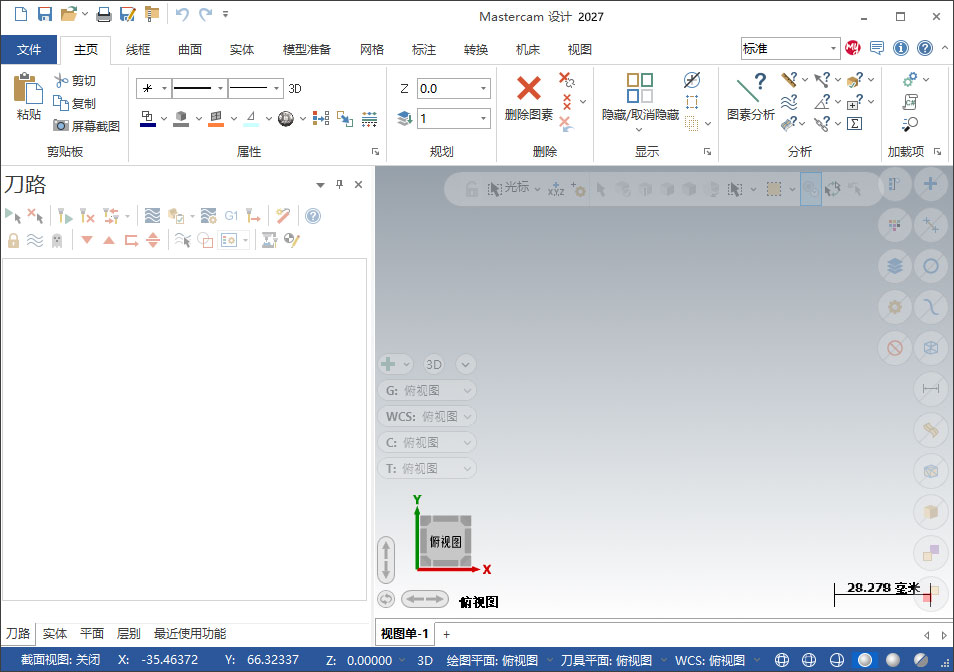The width and height of the screenshot is (954, 672).
Task: Click the New file icon
Action: click(x=21, y=14)
